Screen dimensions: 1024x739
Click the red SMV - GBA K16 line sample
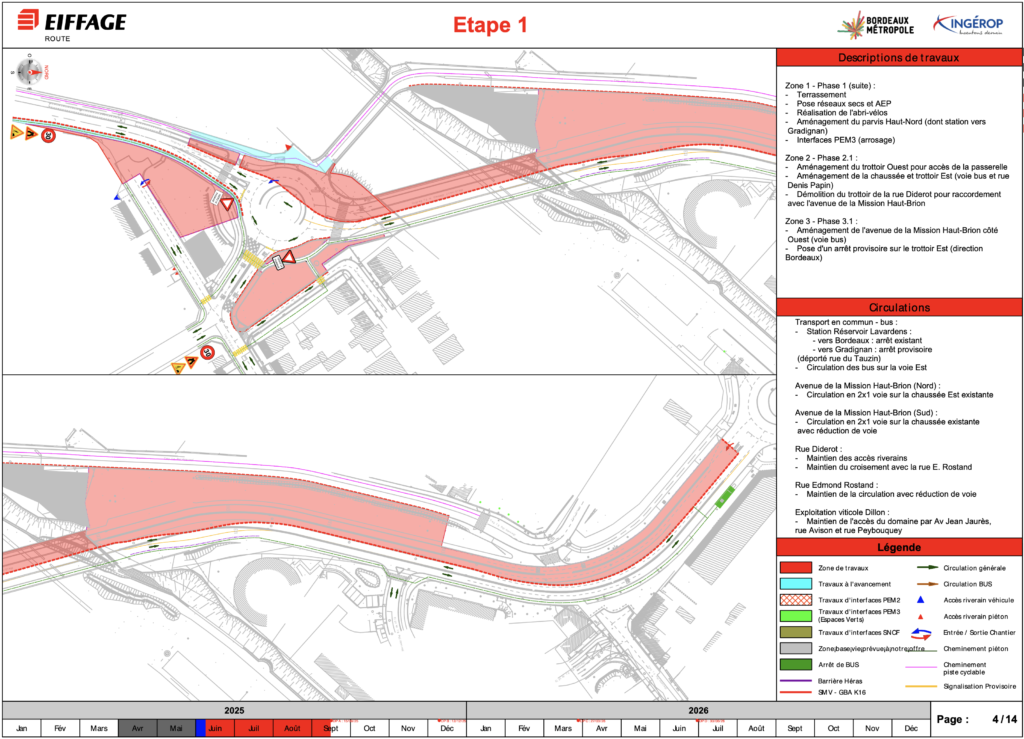coord(795,692)
